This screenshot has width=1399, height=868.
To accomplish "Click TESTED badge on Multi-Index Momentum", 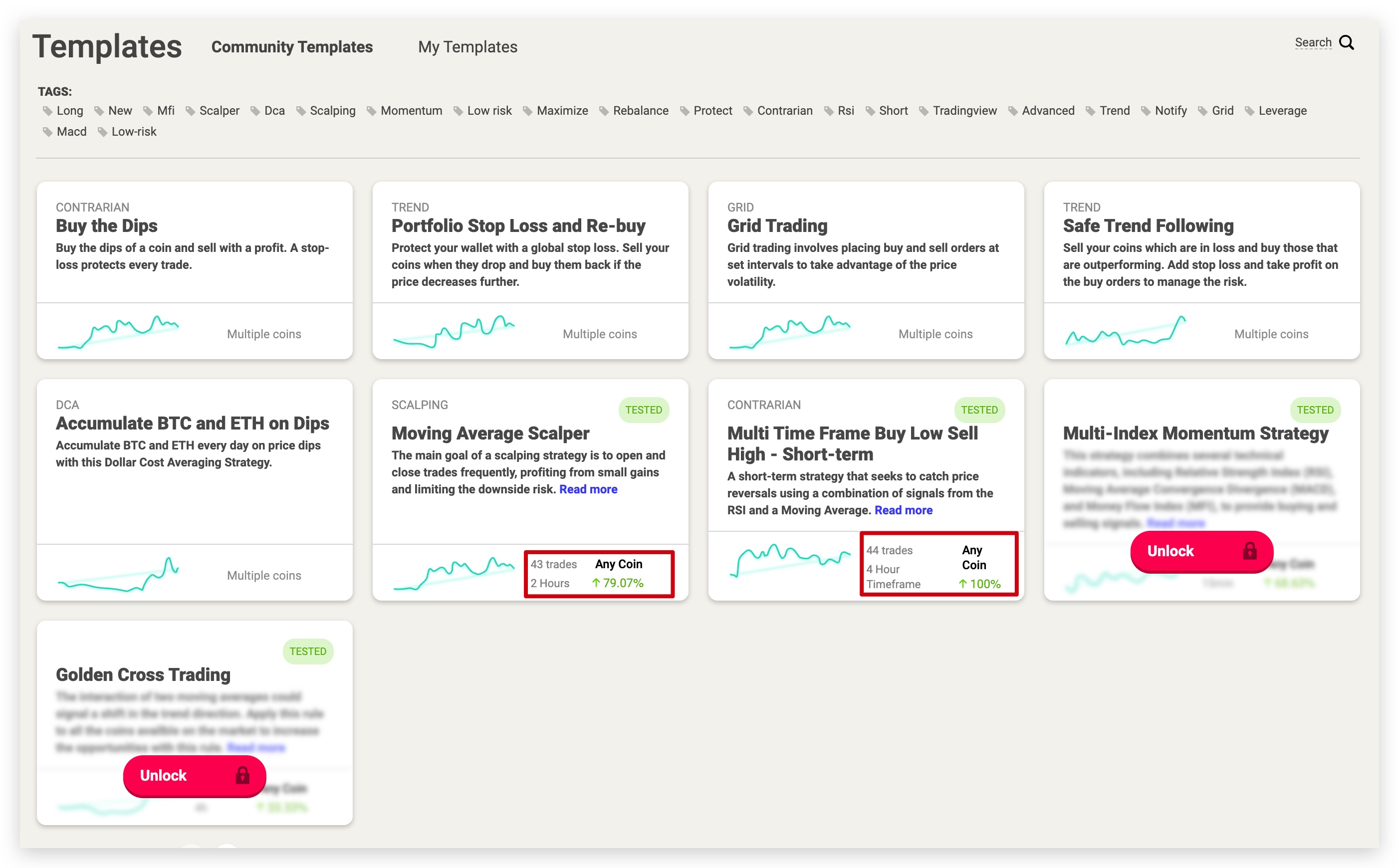I will point(1315,410).
